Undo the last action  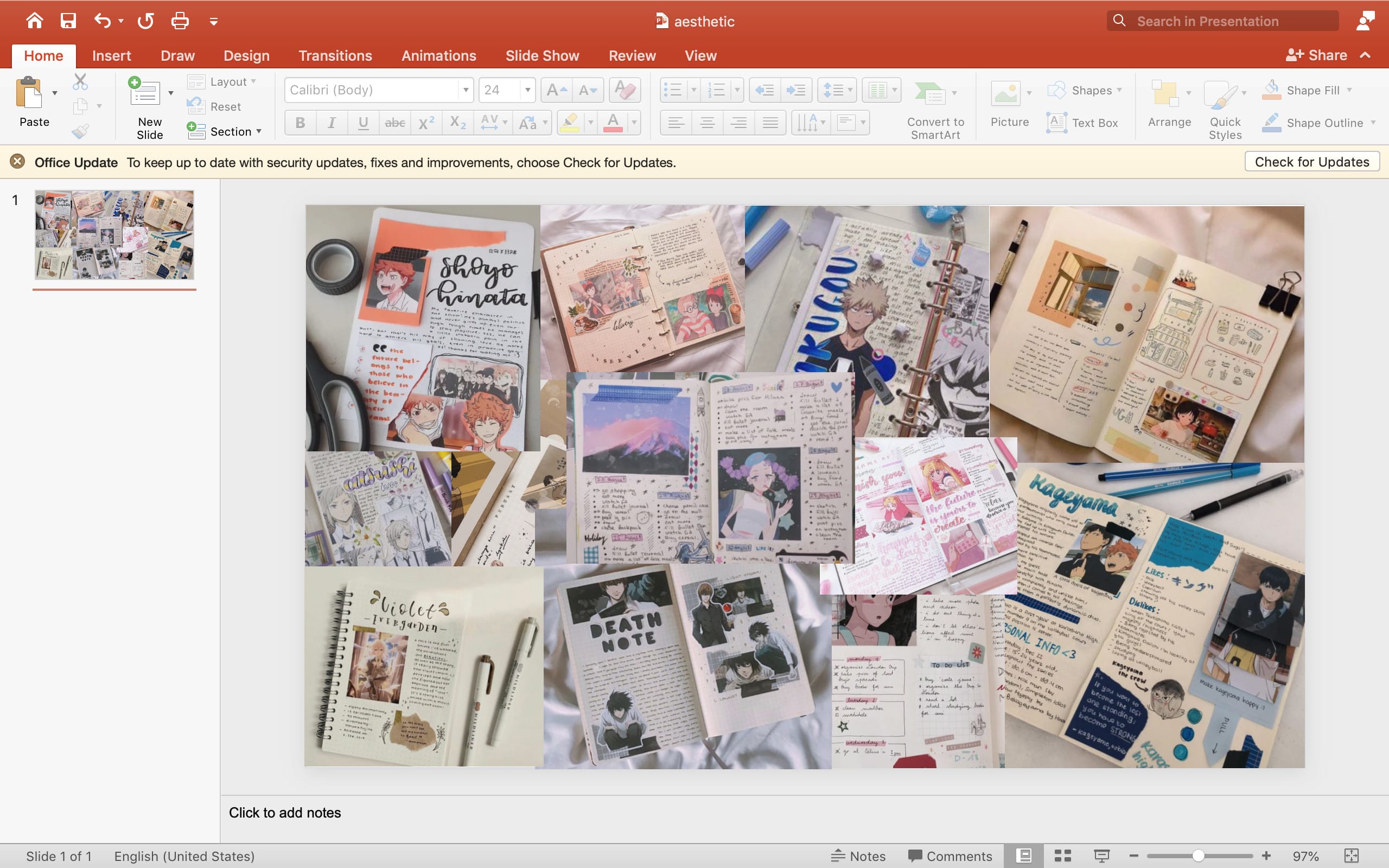click(x=102, y=21)
